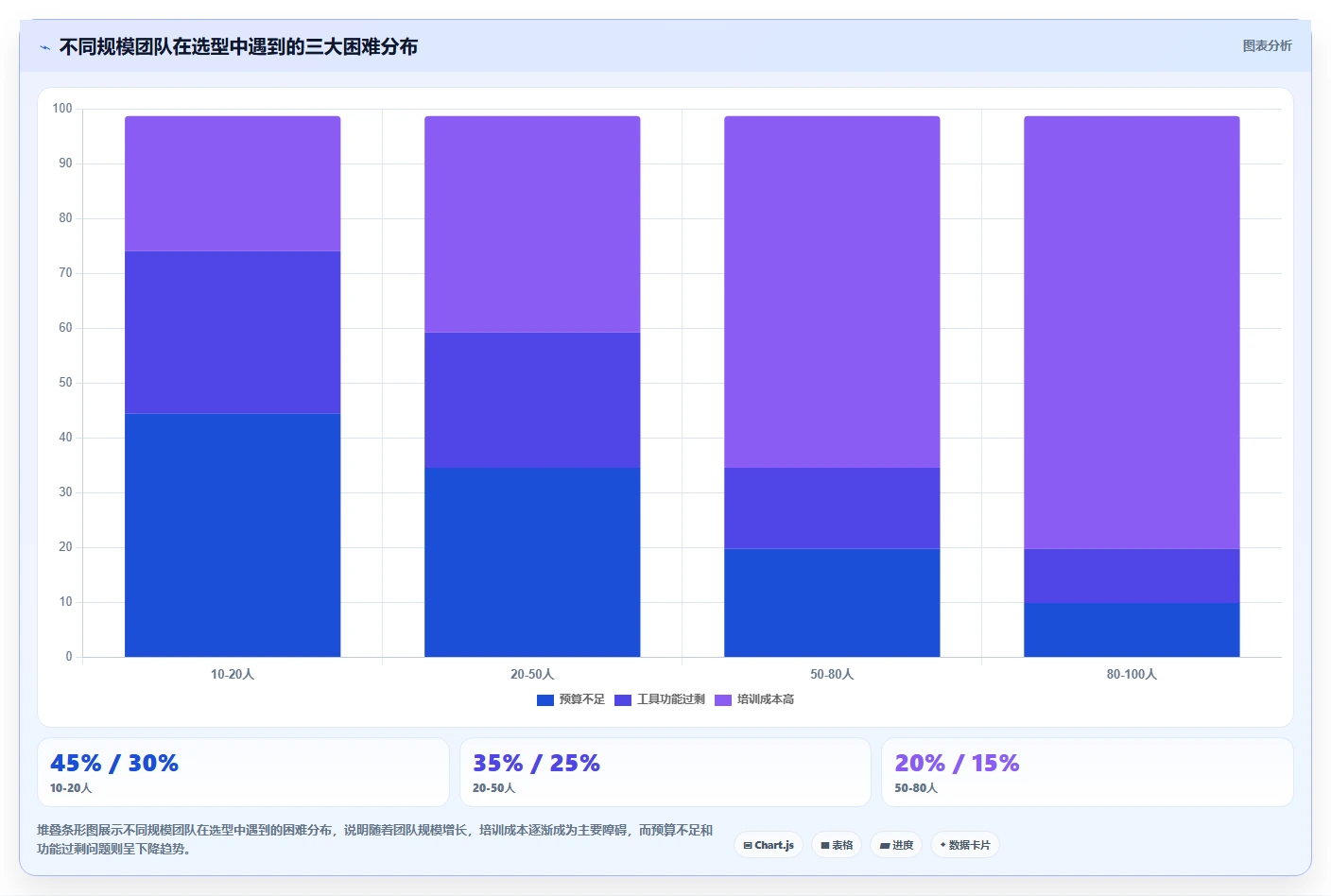Screen dimensions: 1331x896
Task: Click the 堆叠条形图 description paragraph
Action: 375,839
